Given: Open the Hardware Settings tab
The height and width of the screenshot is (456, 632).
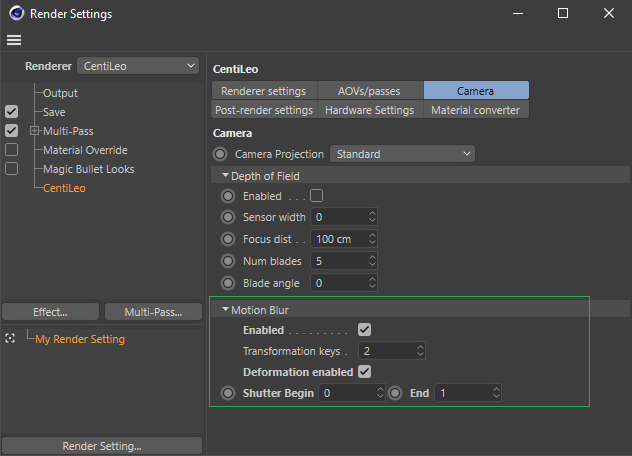Looking at the screenshot, I should click(x=369, y=110).
